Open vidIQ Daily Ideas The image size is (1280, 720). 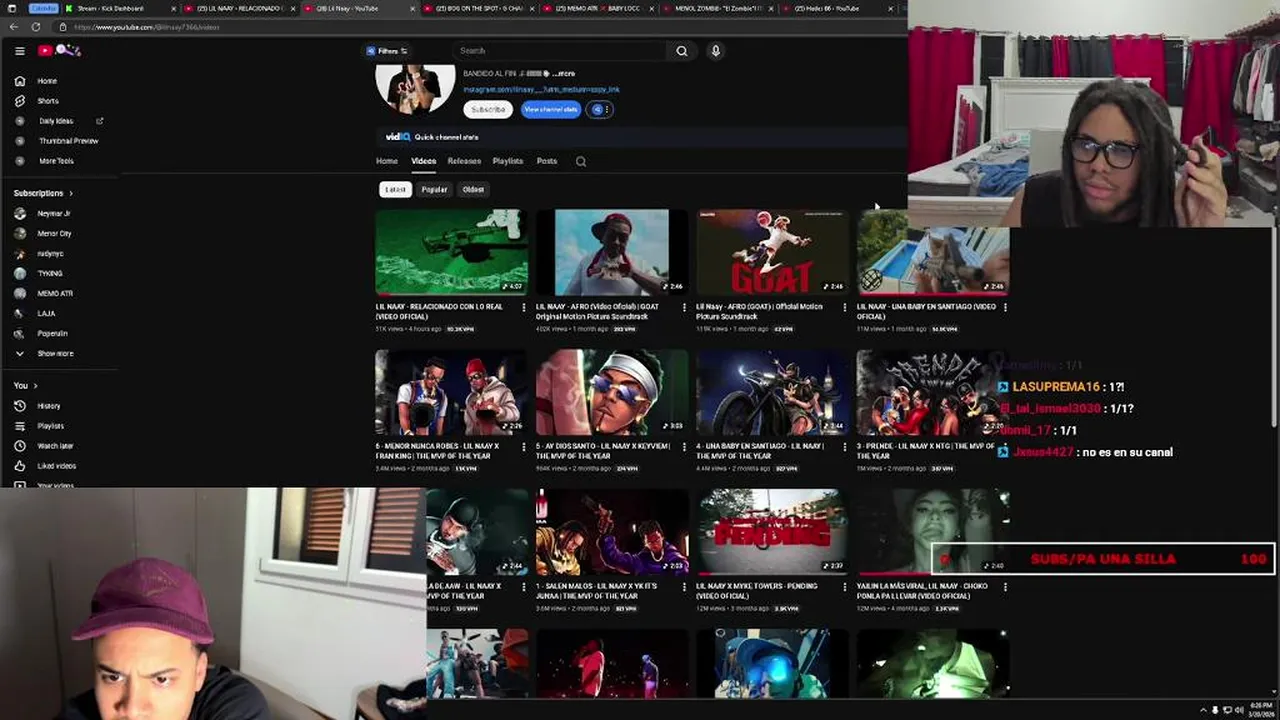pos(56,121)
